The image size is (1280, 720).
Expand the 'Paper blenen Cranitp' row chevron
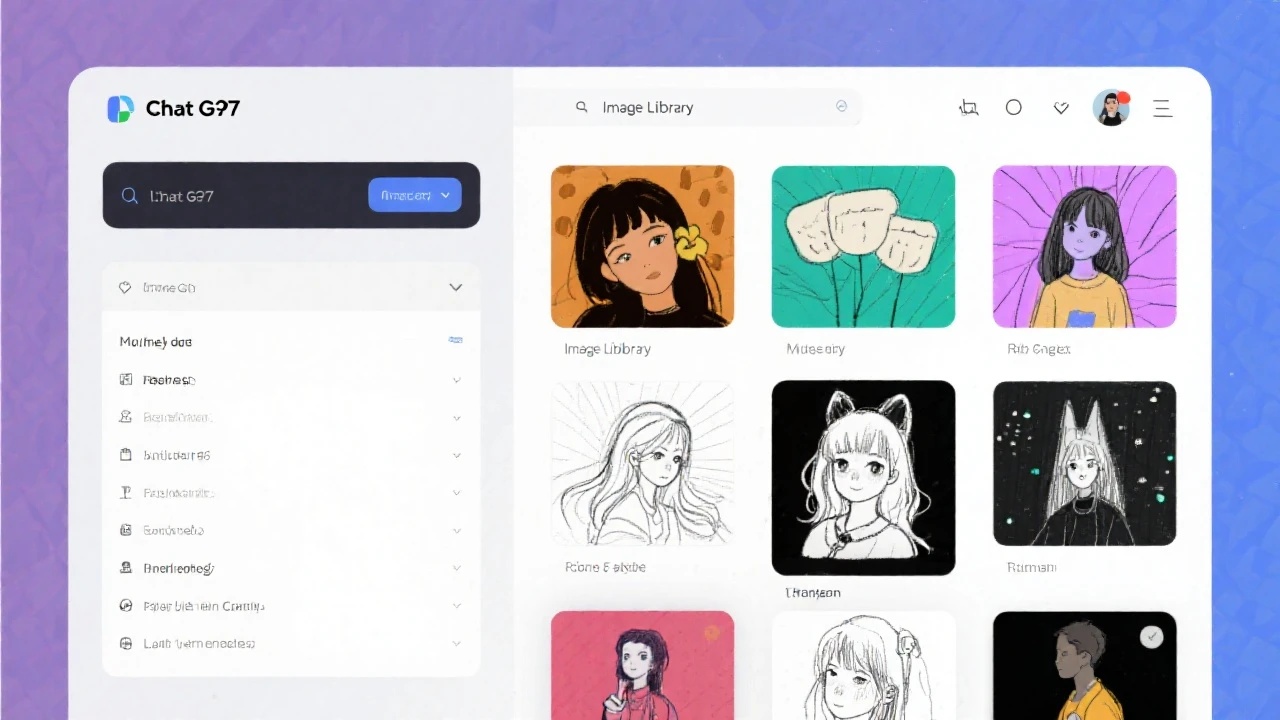point(457,606)
